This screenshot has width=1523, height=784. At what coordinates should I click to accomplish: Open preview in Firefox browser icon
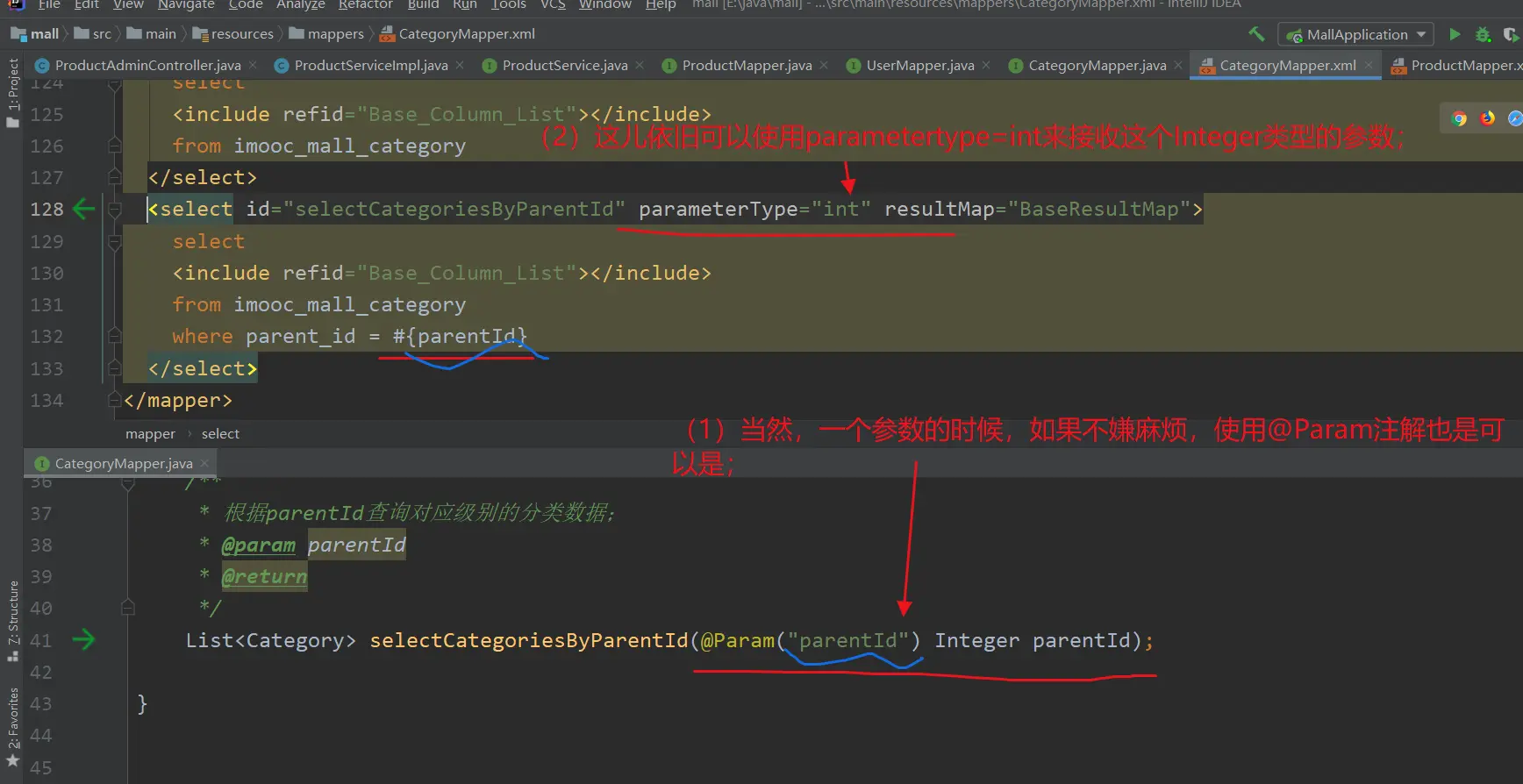click(1487, 118)
